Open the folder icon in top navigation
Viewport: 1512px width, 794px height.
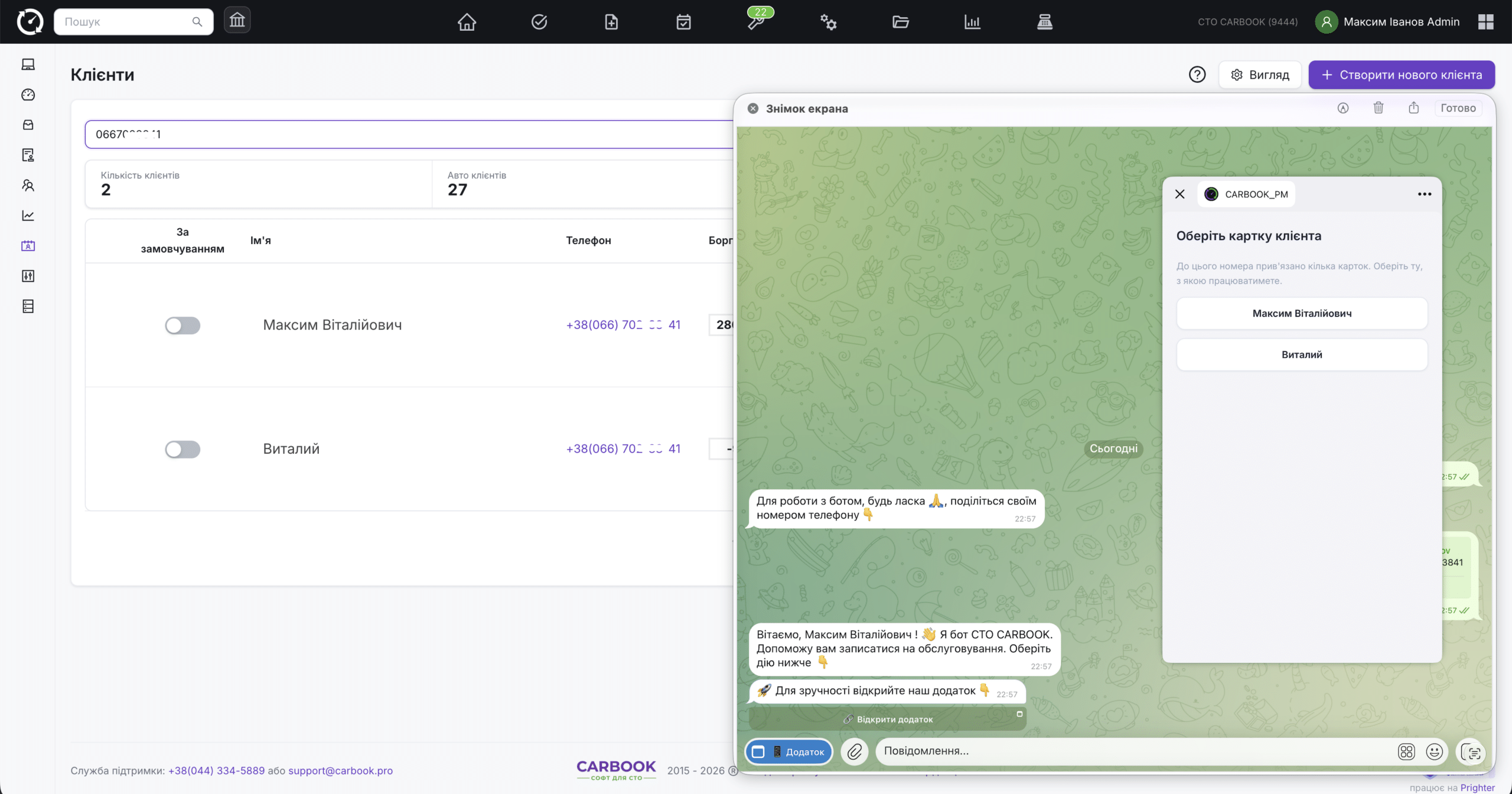pyautogui.click(x=900, y=22)
